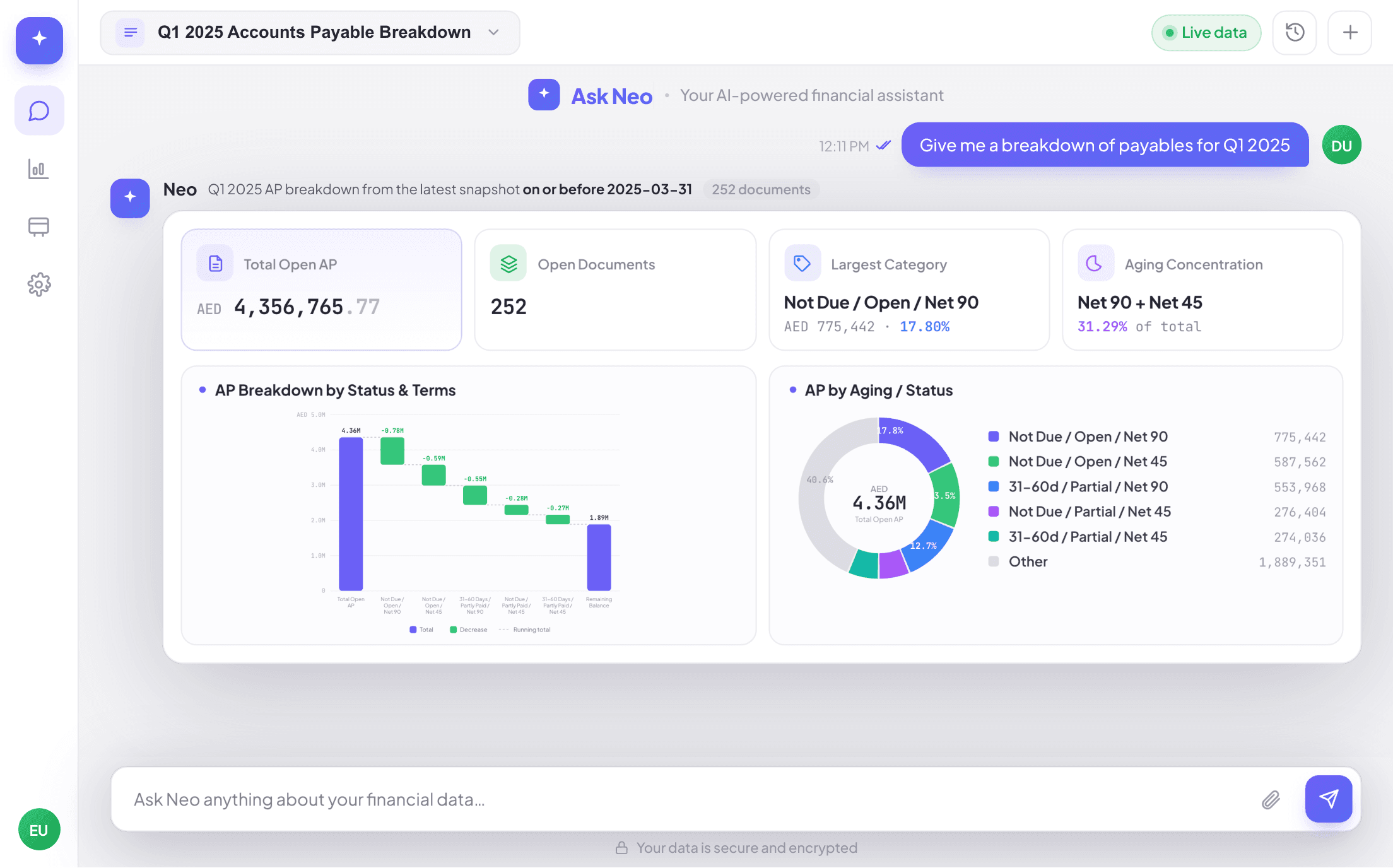Click the AP by Aging / Status title

(x=879, y=390)
